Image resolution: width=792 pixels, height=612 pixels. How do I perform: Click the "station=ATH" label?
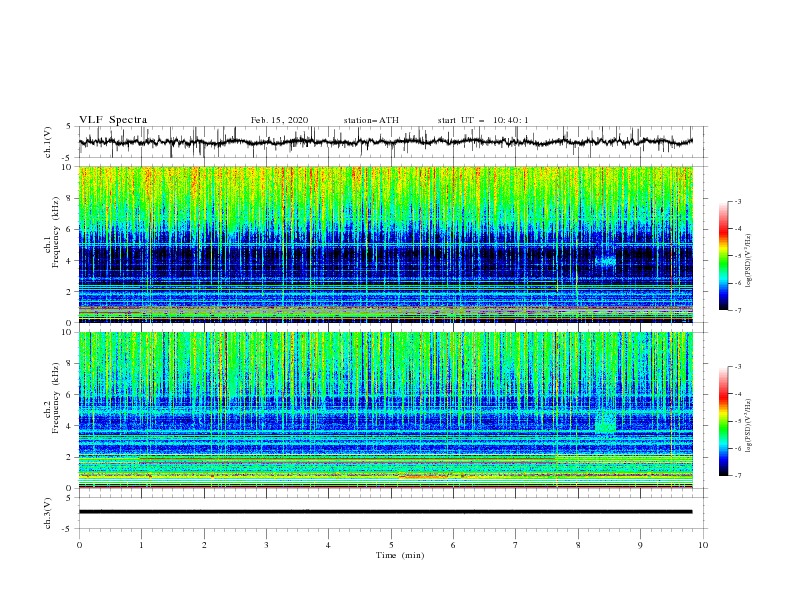[x=371, y=120]
